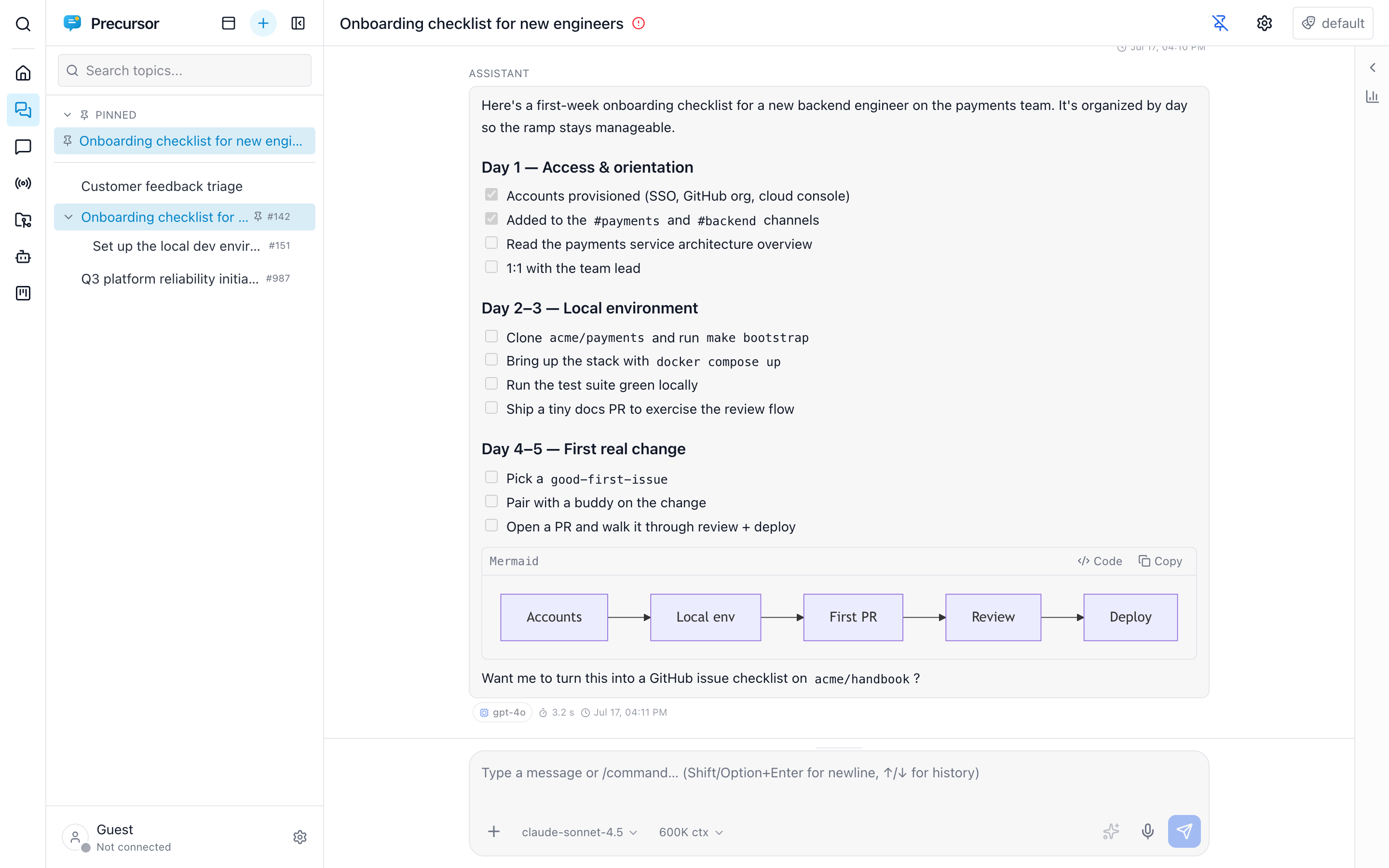Select Onboarding checklist for ... #142 topic
The width and height of the screenshot is (1389, 868).
[x=185, y=217]
